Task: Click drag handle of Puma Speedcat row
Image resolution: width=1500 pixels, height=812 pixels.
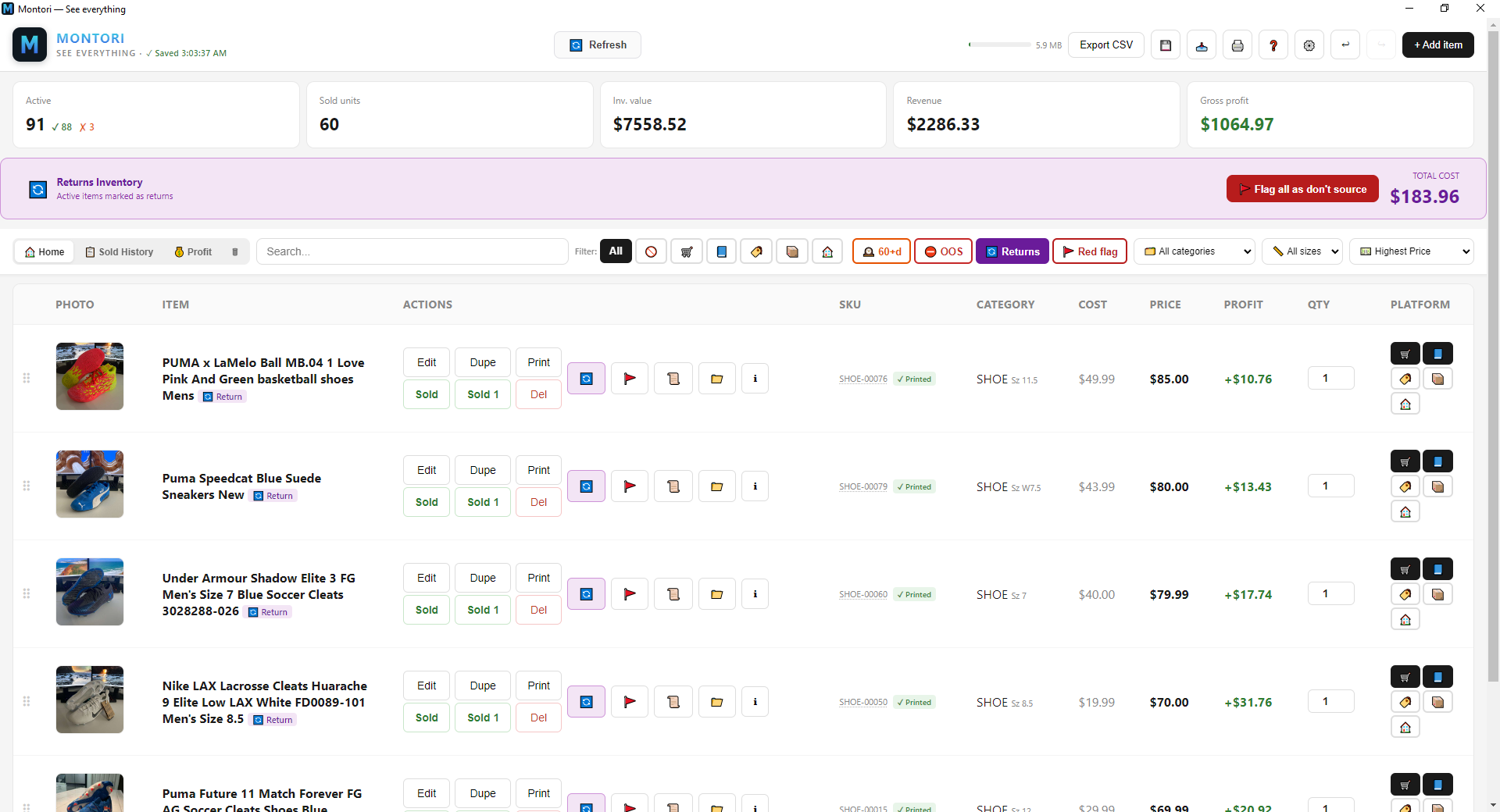Action: tap(27, 486)
